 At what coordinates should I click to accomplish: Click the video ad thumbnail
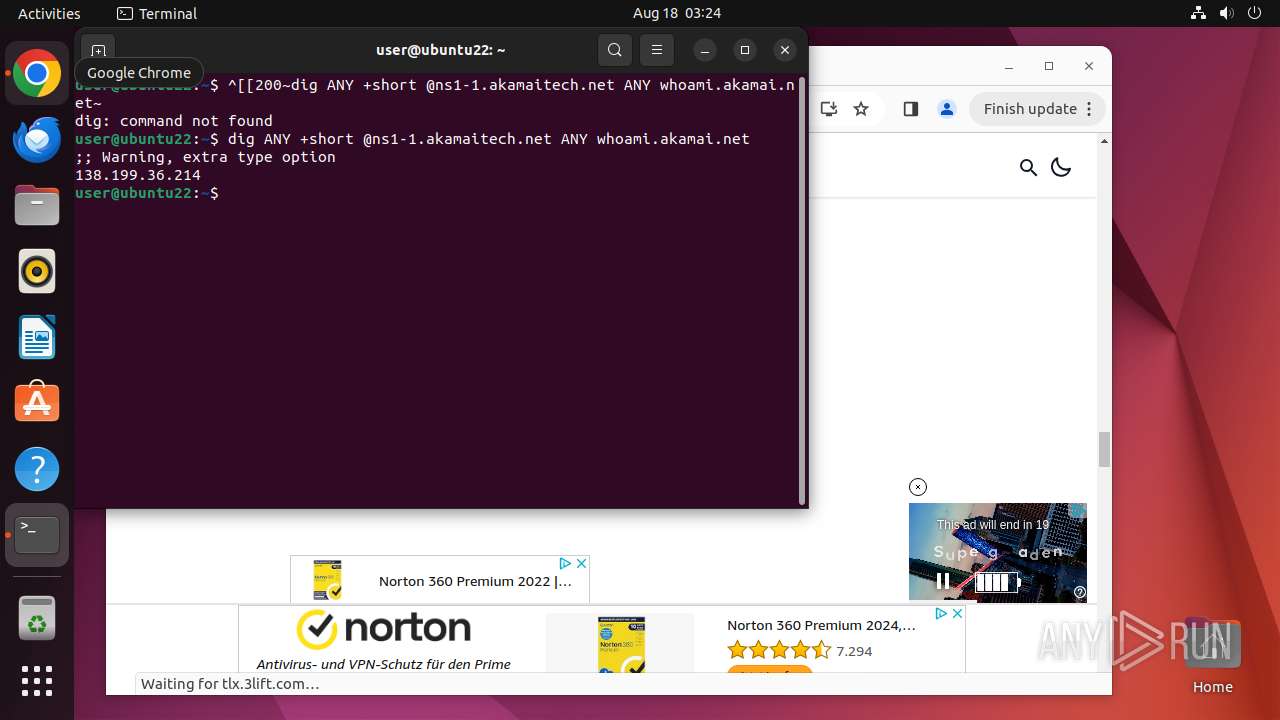click(997, 552)
